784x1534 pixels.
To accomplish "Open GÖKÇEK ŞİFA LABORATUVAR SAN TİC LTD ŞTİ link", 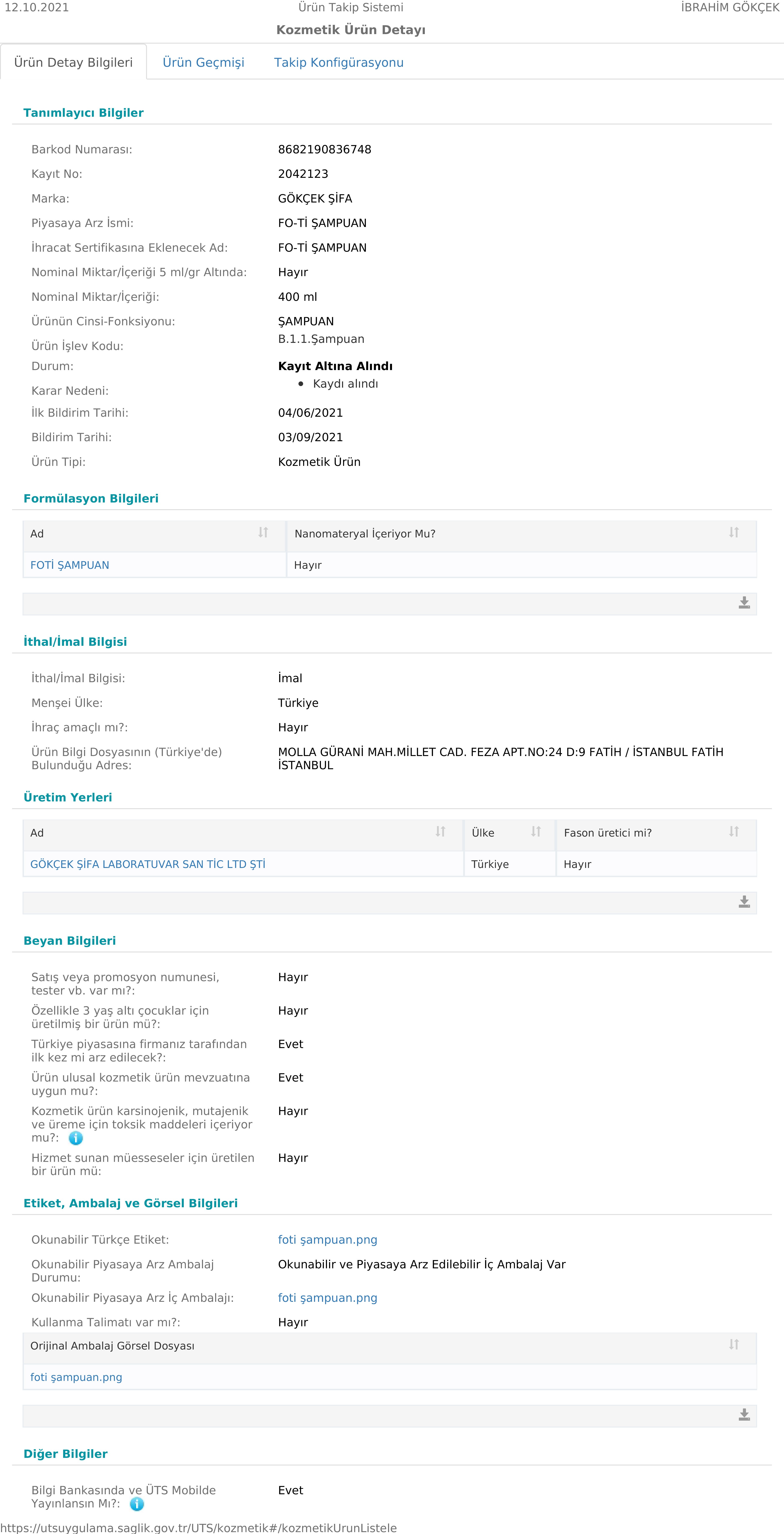I will tap(148, 864).
